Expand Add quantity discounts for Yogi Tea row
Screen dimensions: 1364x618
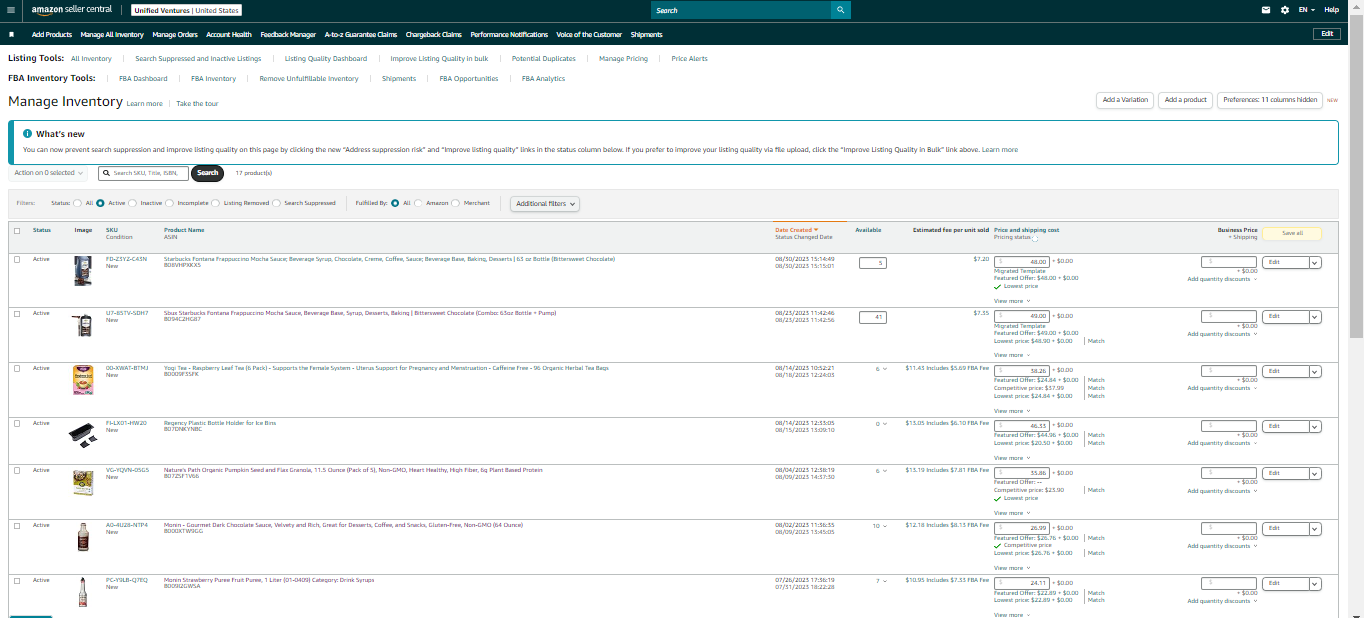pyautogui.click(x=1222, y=389)
